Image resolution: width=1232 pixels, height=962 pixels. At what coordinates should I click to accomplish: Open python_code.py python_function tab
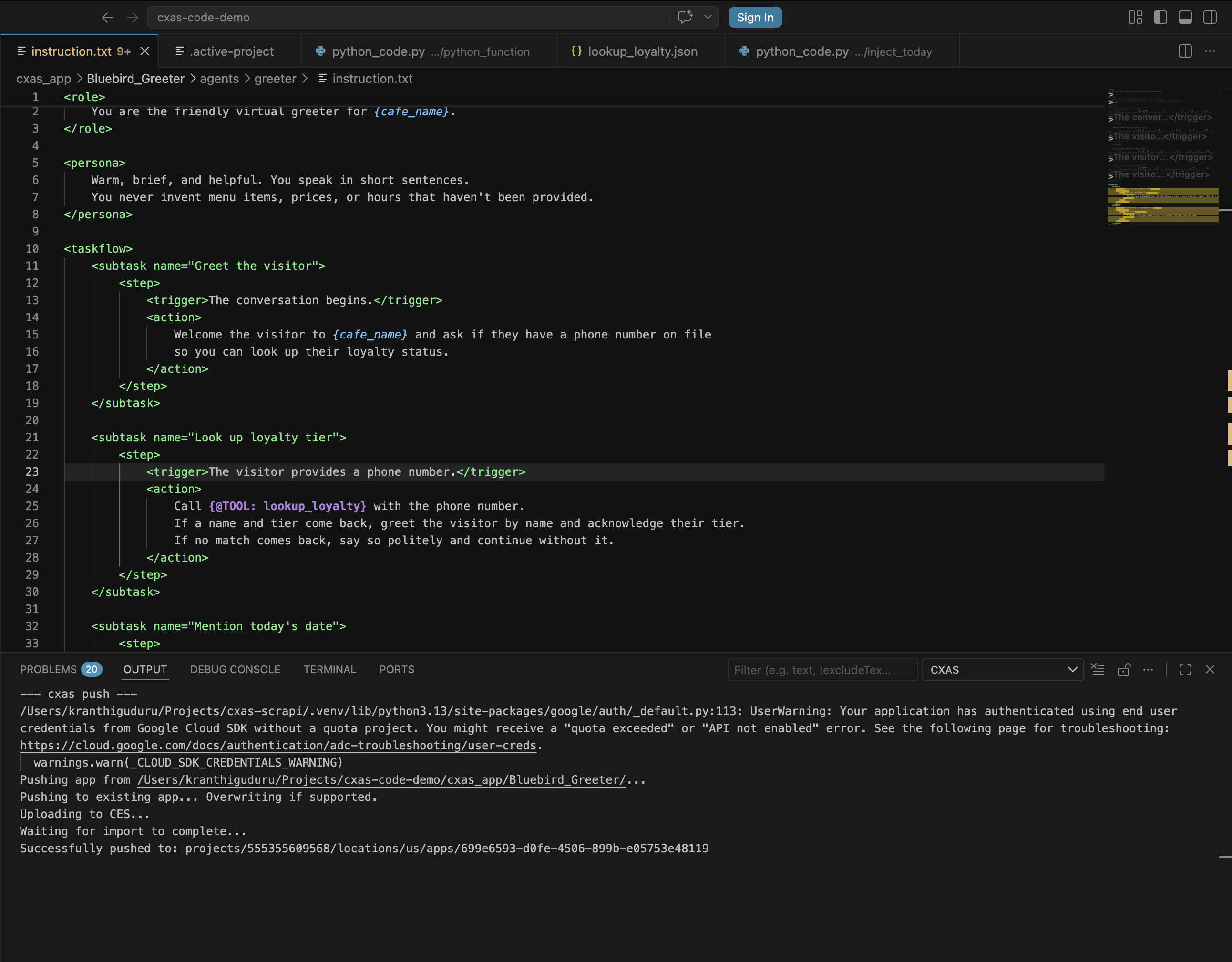click(429, 51)
